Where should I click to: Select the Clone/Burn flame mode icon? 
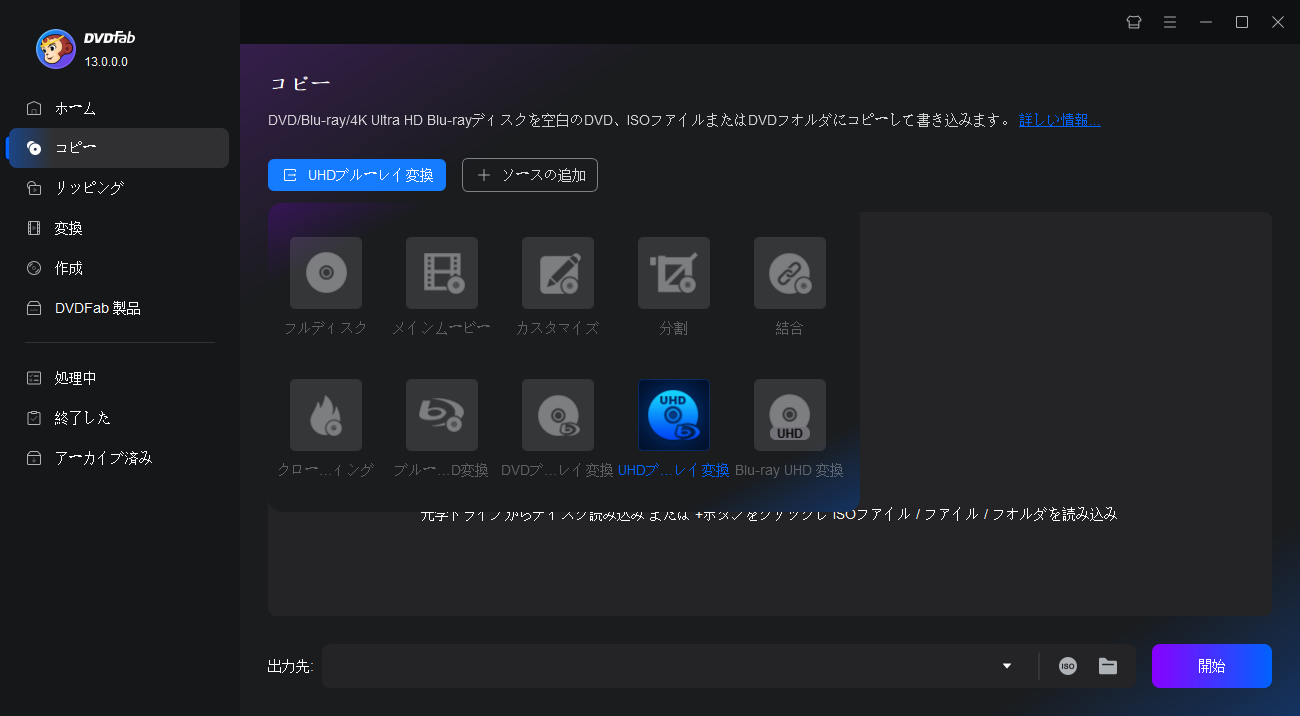(326, 414)
